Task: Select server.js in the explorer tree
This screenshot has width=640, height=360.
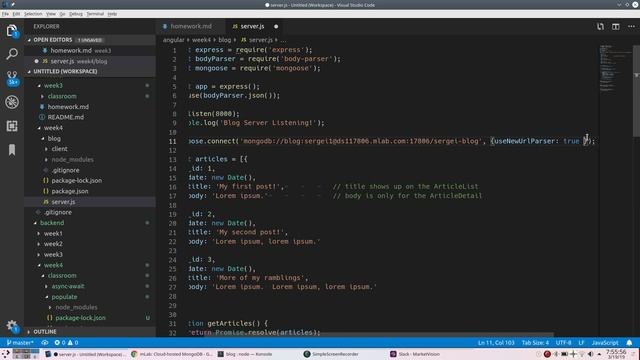Action: [63, 202]
